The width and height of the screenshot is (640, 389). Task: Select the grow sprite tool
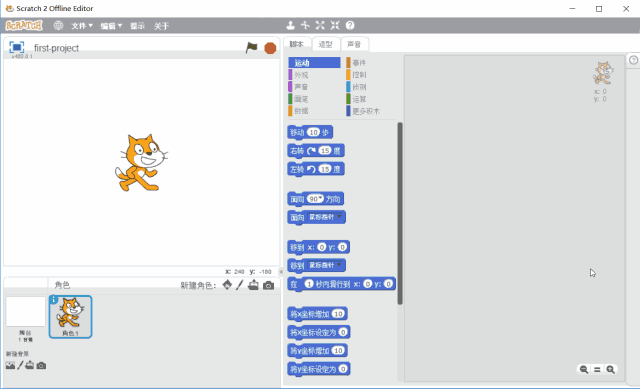pos(320,25)
